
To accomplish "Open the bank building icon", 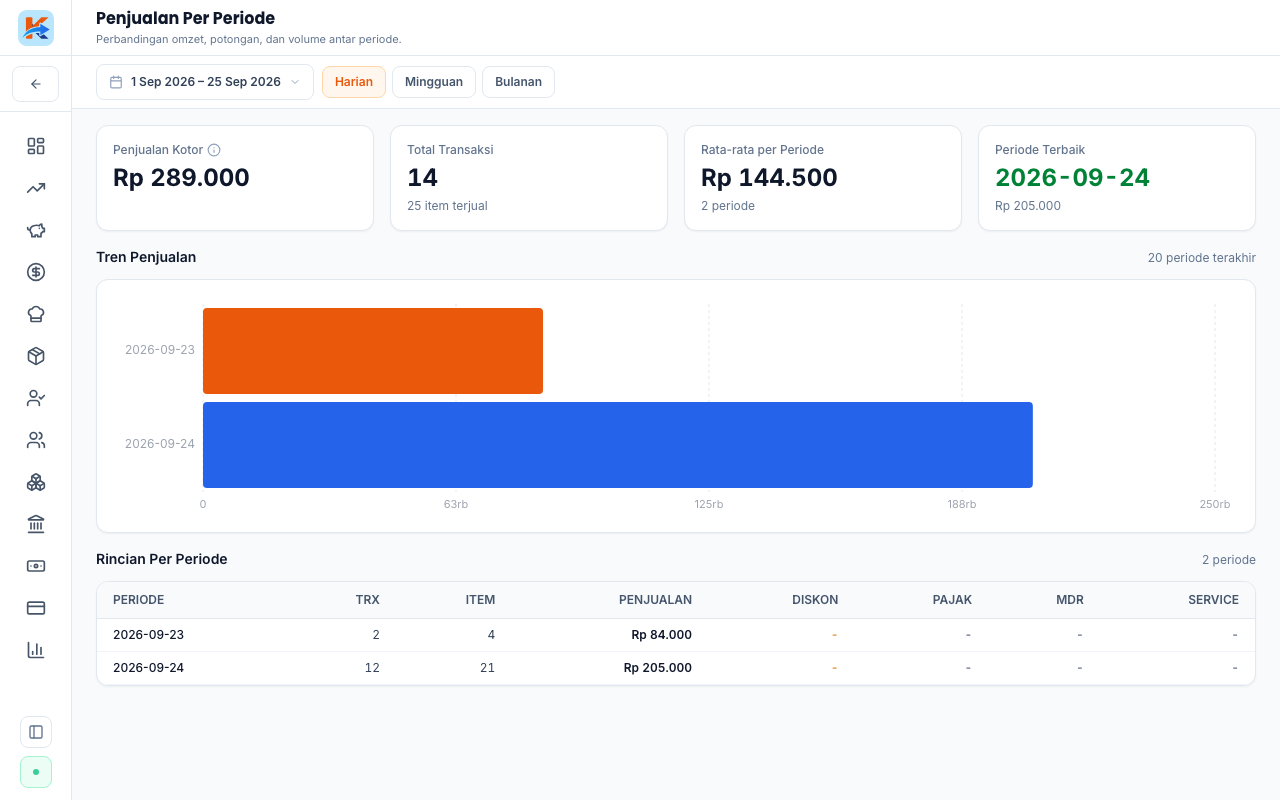I will coord(36,524).
